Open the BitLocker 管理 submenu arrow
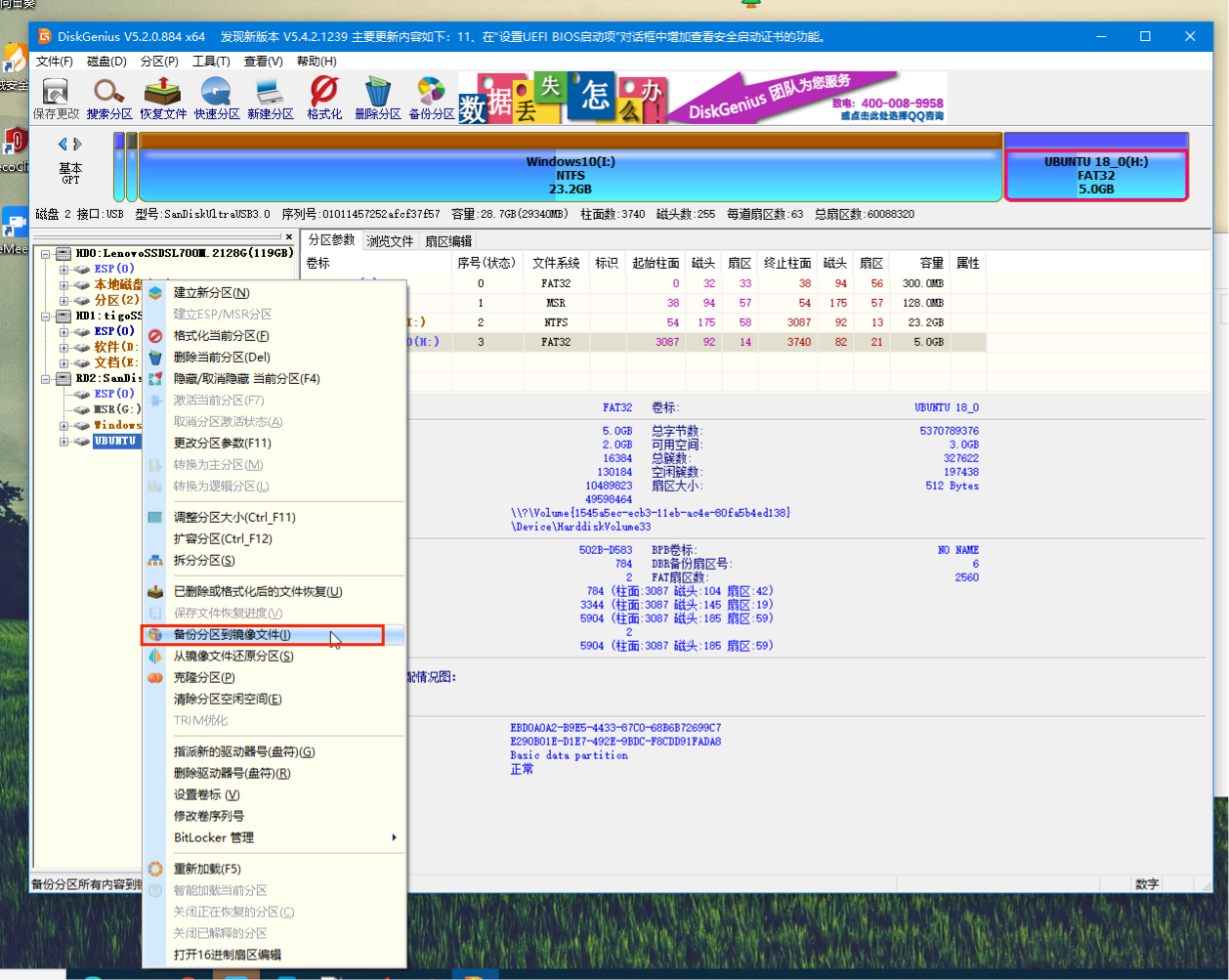The height and width of the screenshot is (980, 1229). [x=395, y=837]
